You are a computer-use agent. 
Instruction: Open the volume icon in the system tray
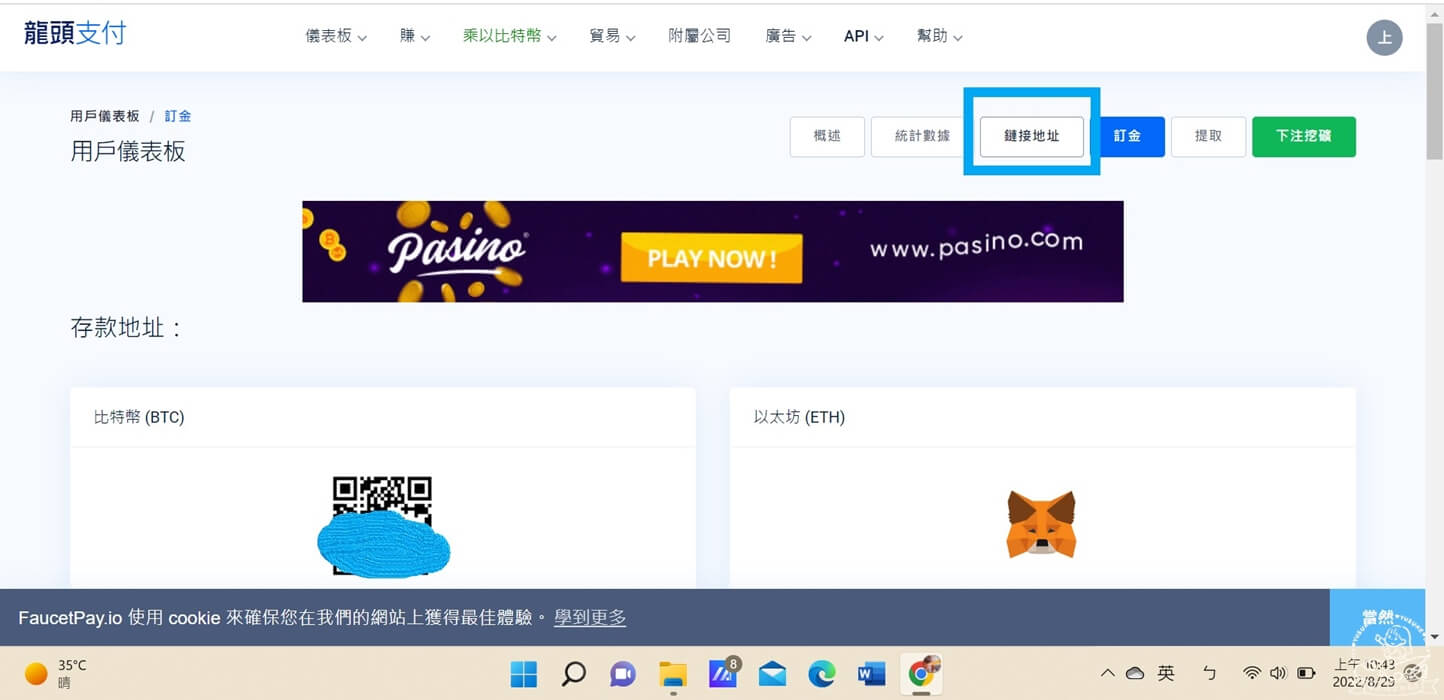point(1278,673)
